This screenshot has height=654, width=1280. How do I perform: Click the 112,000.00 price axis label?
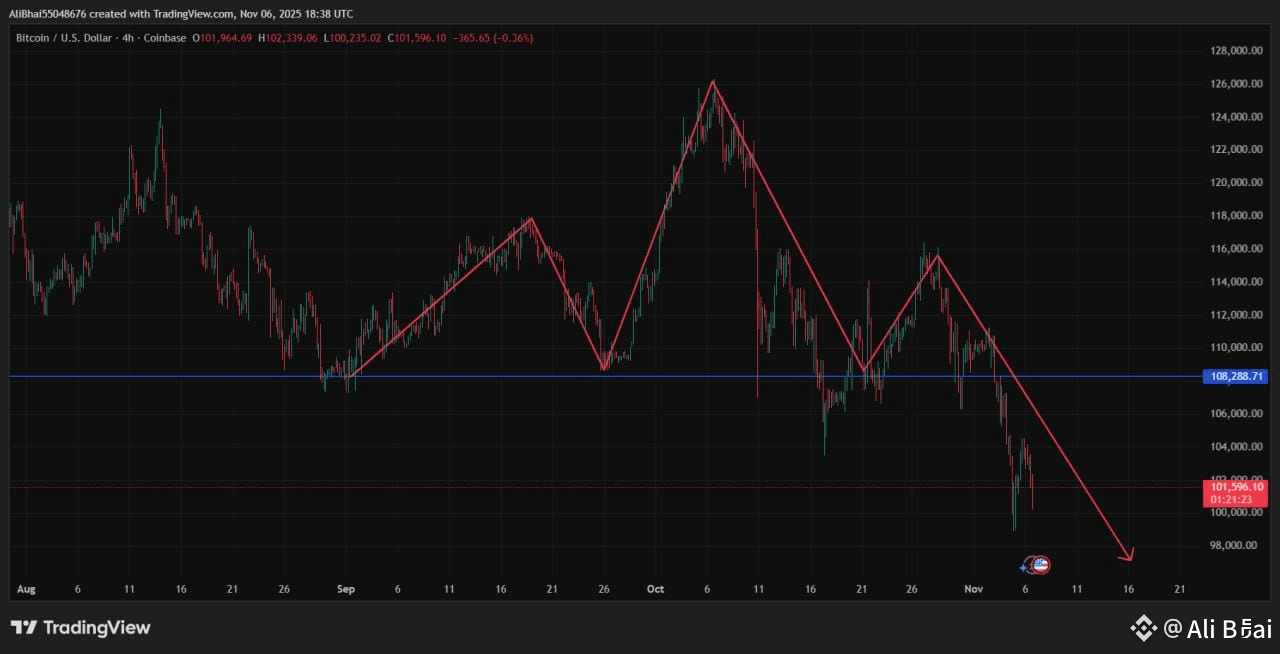(x=1236, y=315)
